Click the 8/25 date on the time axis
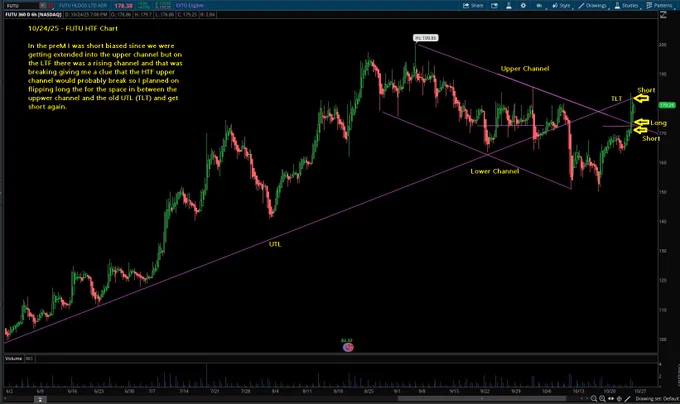 [x=369, y=391]
